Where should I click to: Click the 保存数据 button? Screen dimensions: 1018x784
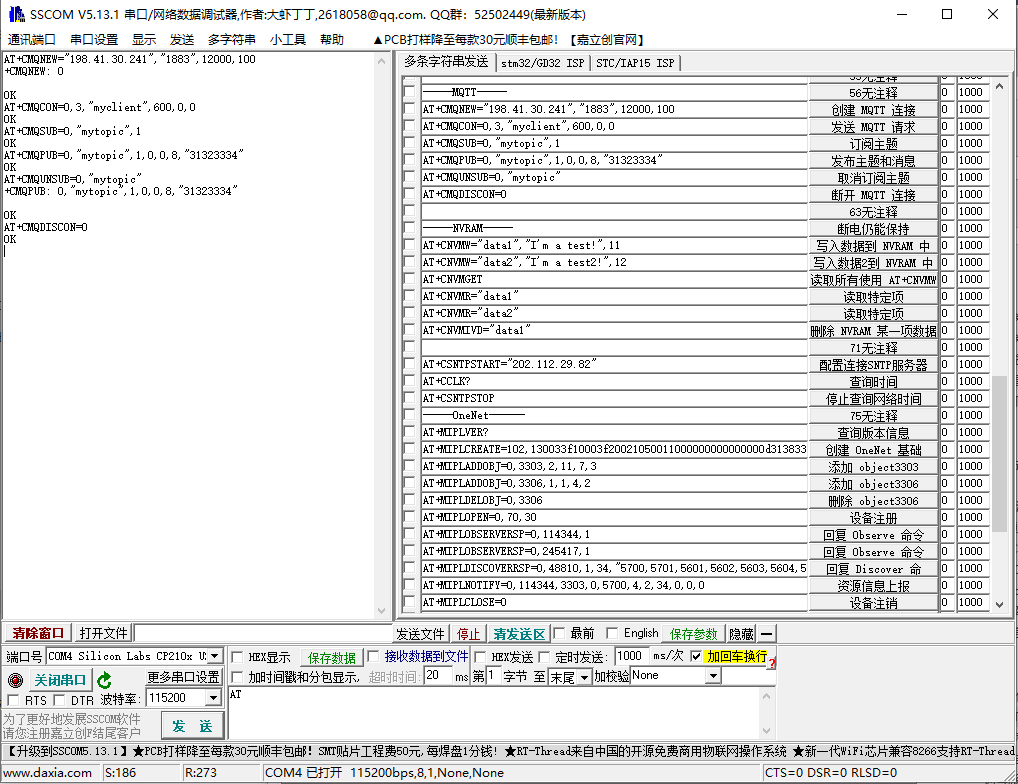331,657
